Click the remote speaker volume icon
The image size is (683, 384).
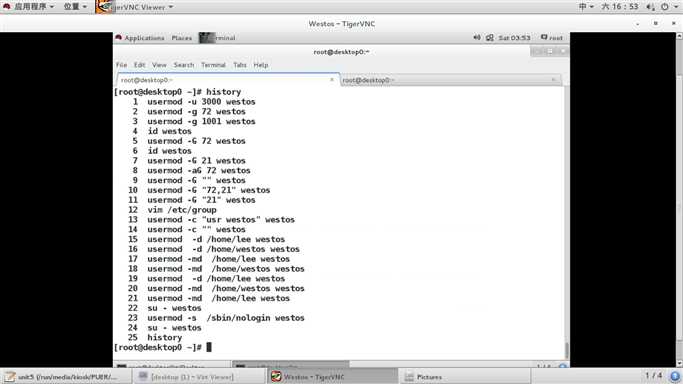click(x=477, y=37)
